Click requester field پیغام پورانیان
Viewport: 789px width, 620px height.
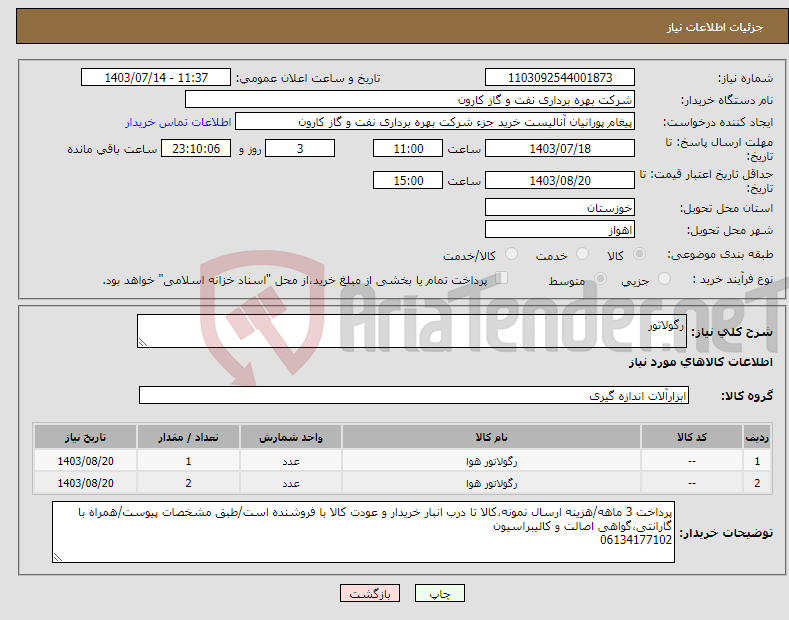[435, 122]
